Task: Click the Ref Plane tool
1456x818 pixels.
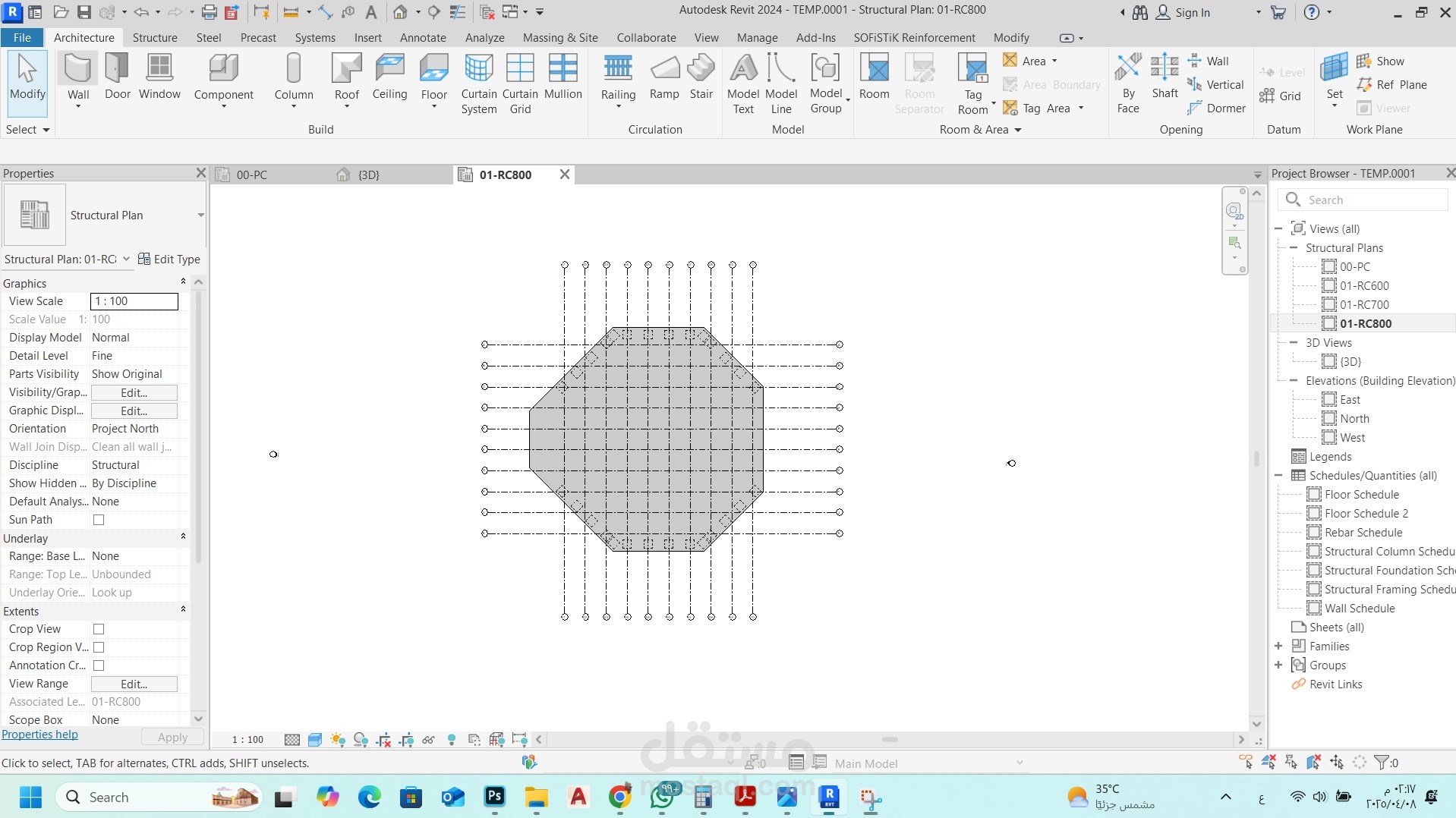Action: (1391, 84)
